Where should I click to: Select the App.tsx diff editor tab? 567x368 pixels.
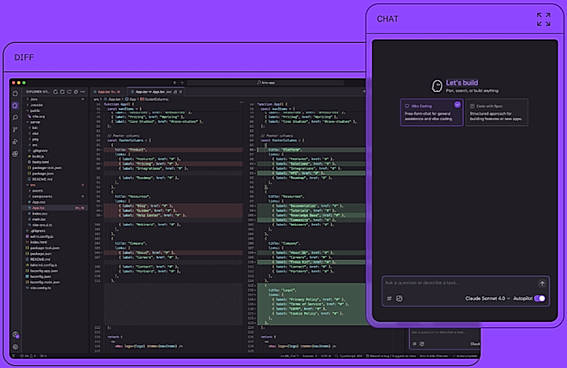[155, 92]
